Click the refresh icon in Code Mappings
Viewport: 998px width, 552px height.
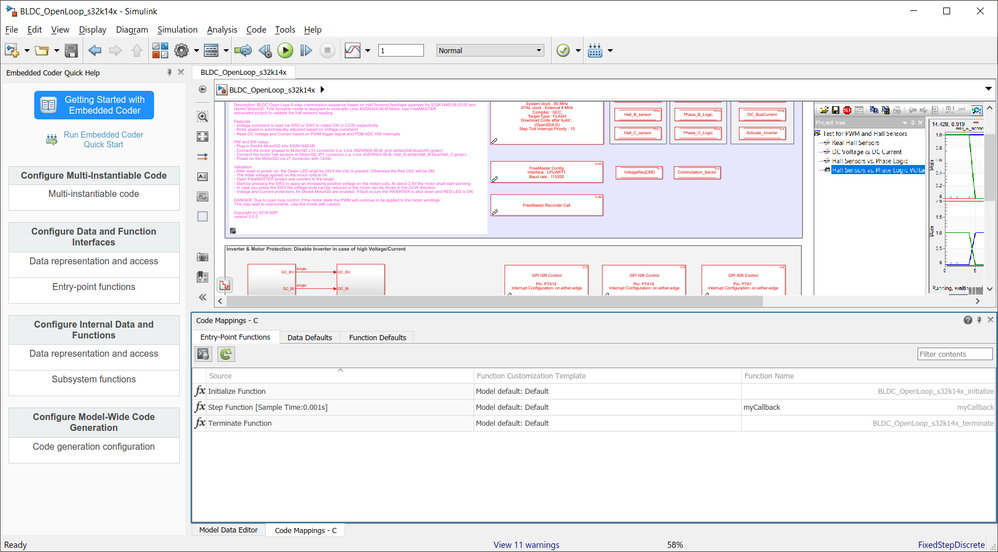[226, 354]
